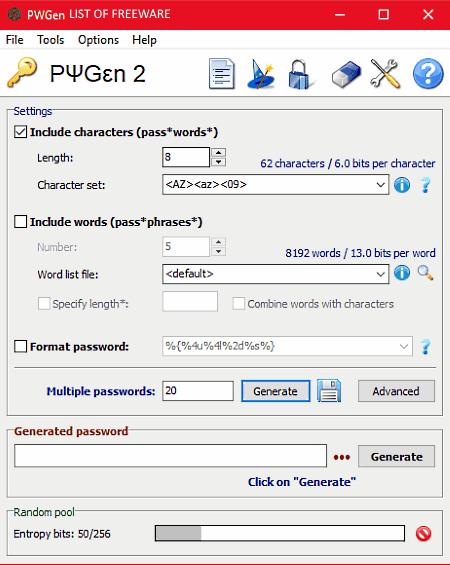Click the eraser clear clipboard icon
This screenshot has width=450, height=565.
click(x=346, y=74)
